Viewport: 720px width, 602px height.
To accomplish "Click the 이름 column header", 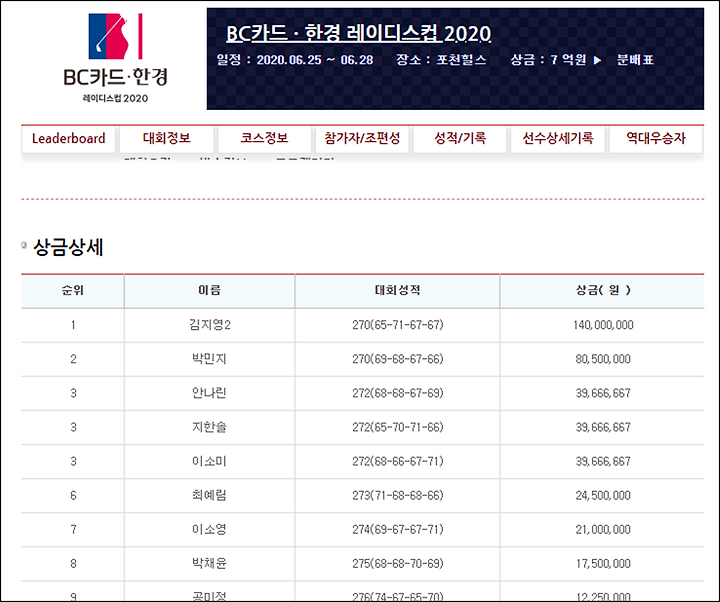I will [209, 290].
